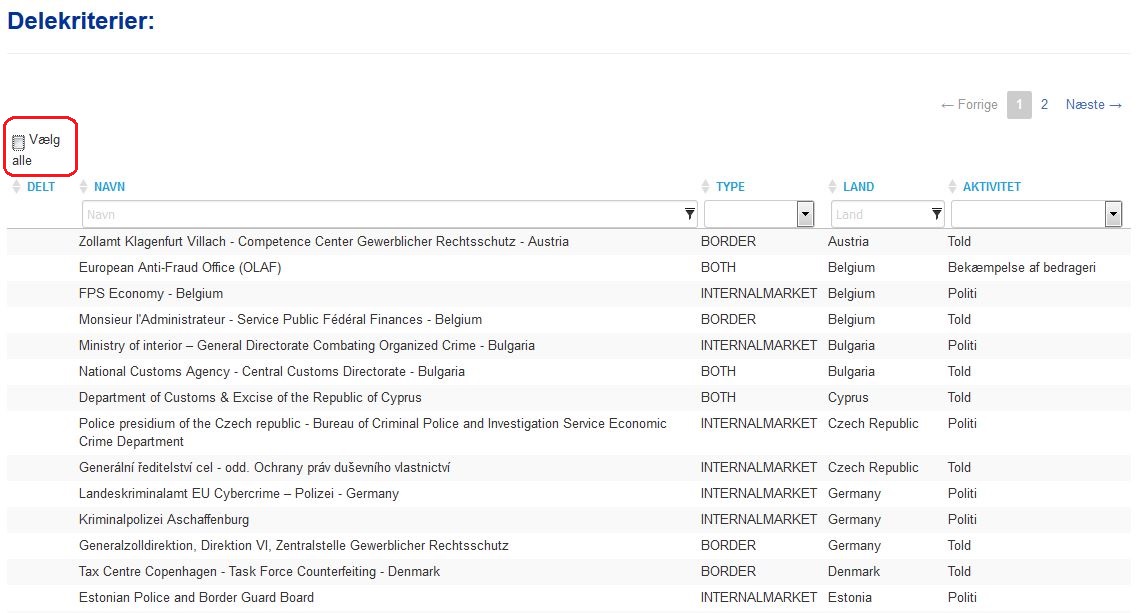Click the sort arrows beside NAVN header
Screen dimensions: 1140x613
(84, 187)
